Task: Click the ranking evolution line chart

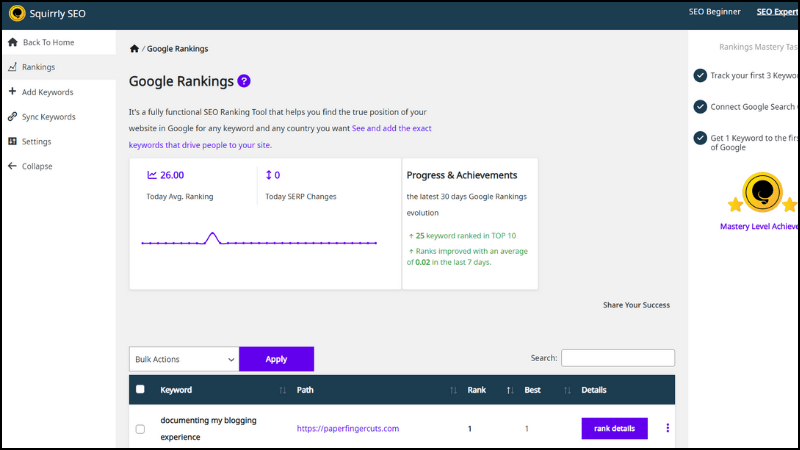Action: point(259,239)
